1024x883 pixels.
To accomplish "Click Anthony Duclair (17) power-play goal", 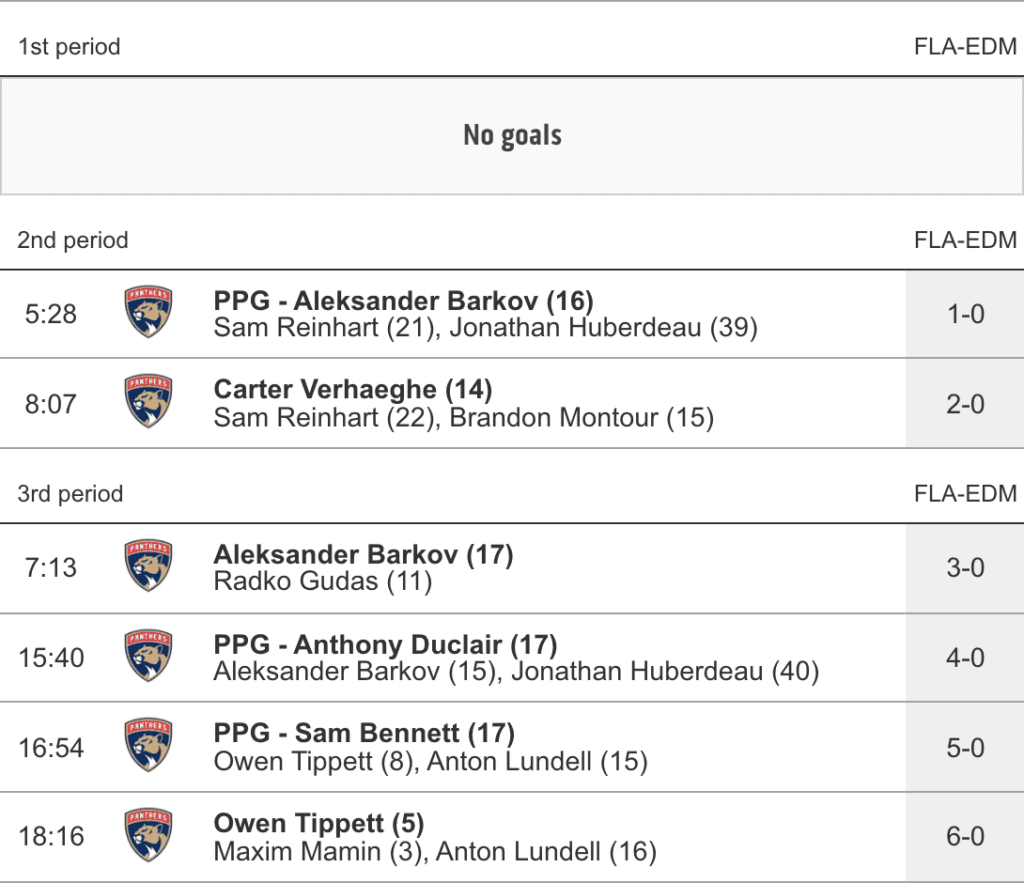I will point(385,645).
